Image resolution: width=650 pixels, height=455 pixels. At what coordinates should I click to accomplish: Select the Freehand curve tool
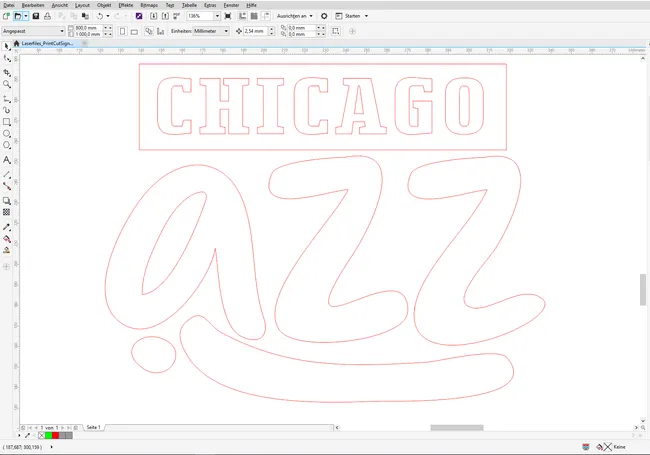7,99
